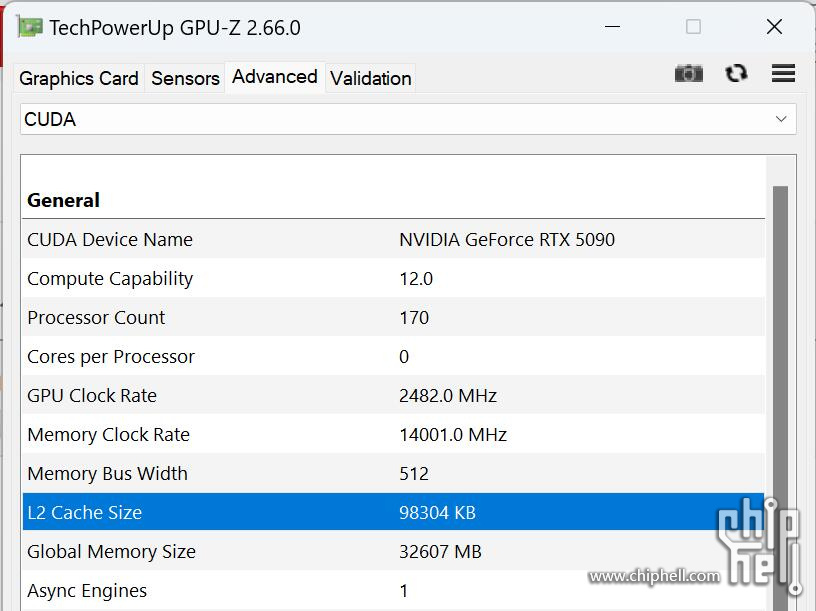Select the Async Engines row
This screenshot has height=611, width=816.
pos(393,591)
